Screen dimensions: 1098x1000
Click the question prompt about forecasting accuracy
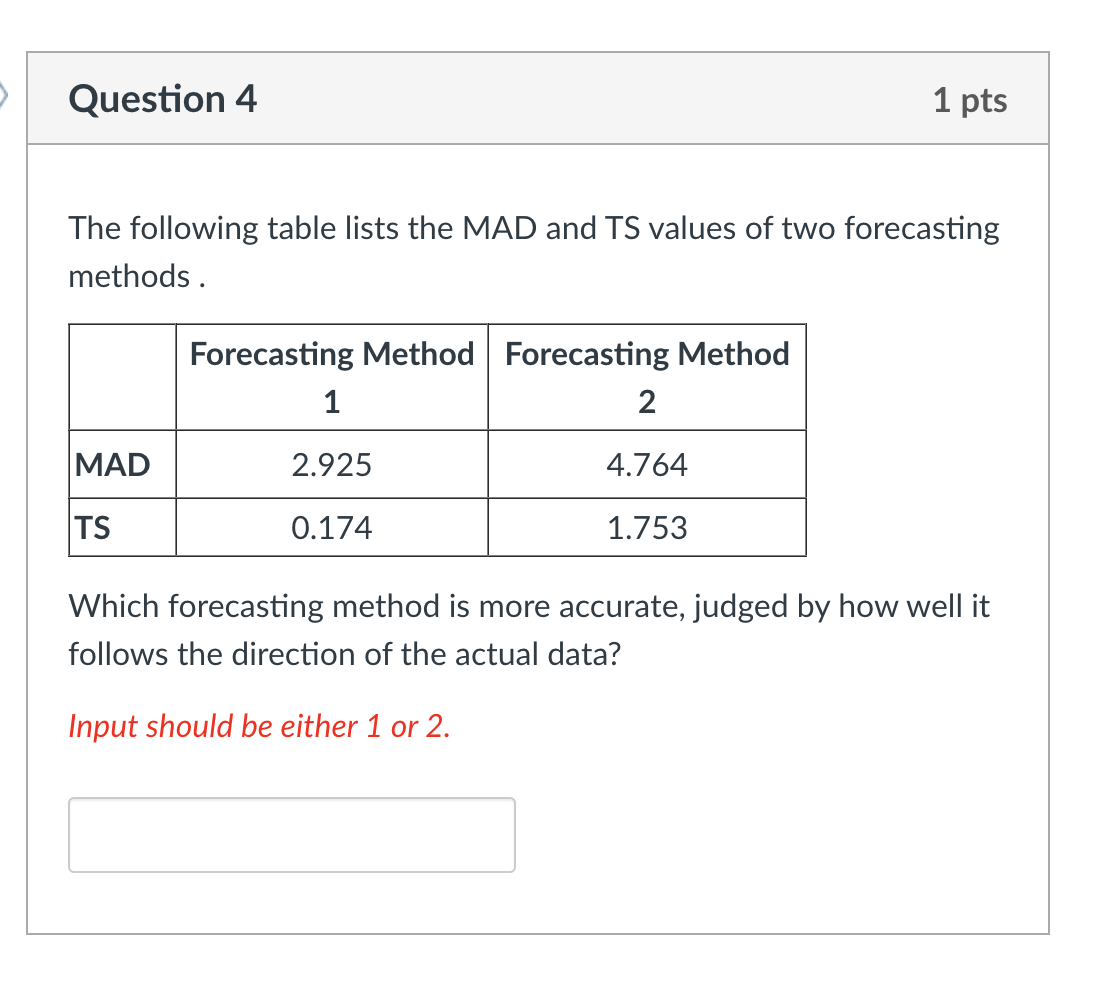528,629
